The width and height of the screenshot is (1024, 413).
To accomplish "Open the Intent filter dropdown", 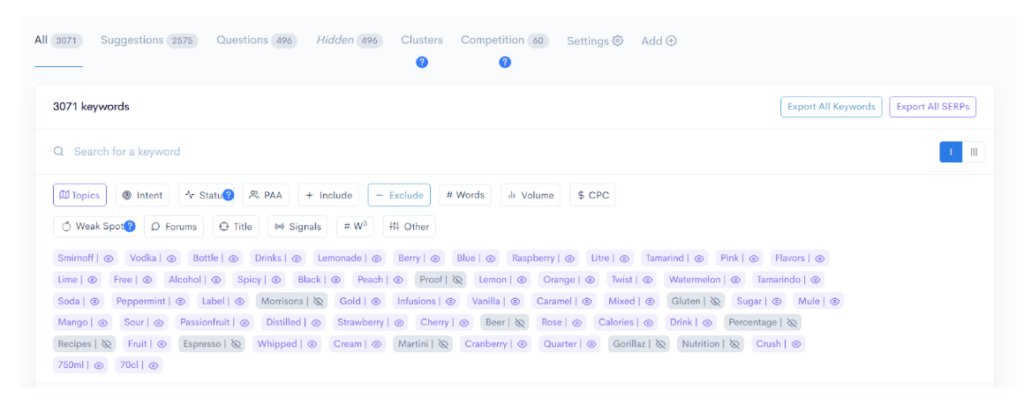I will [x=142, y=195].
